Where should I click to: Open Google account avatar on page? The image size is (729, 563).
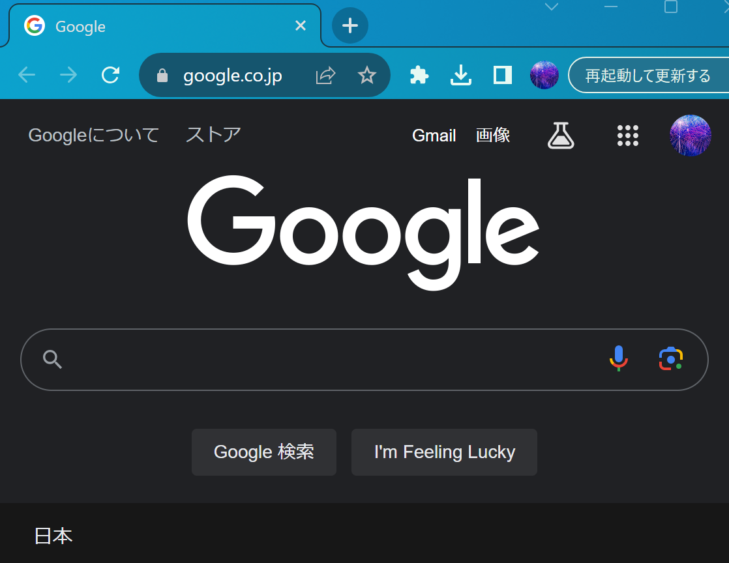690,135
